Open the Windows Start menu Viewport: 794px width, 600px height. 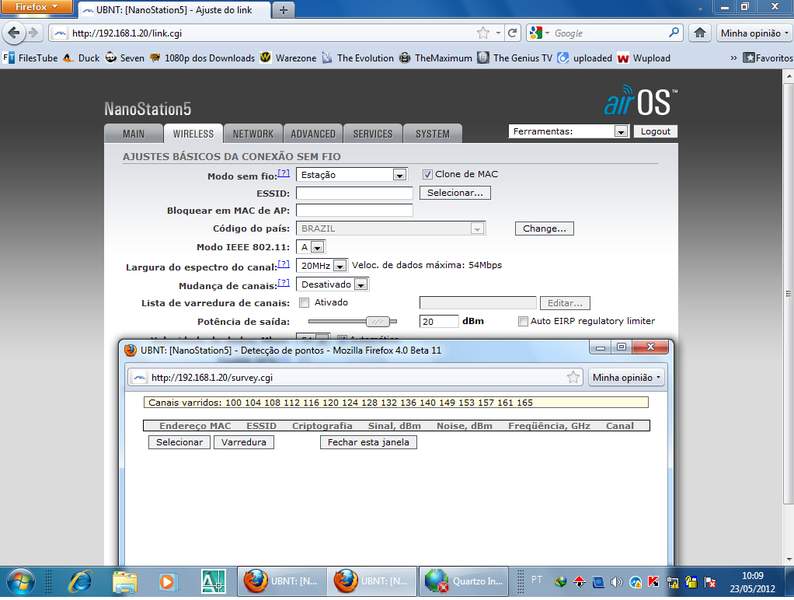pyautogui.click(x=20, y=581)
